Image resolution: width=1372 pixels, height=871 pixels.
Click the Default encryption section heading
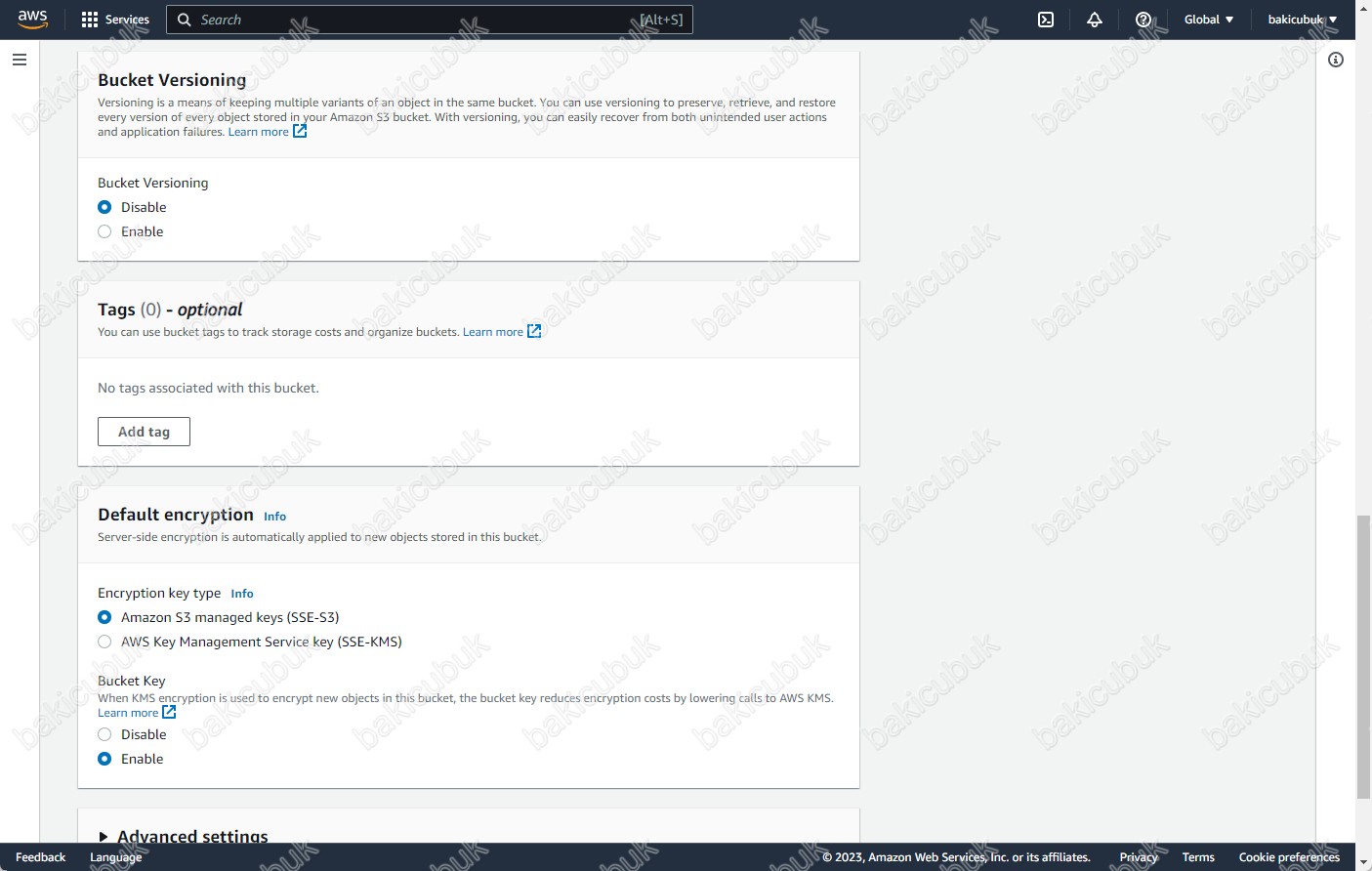tap(176, 515)
